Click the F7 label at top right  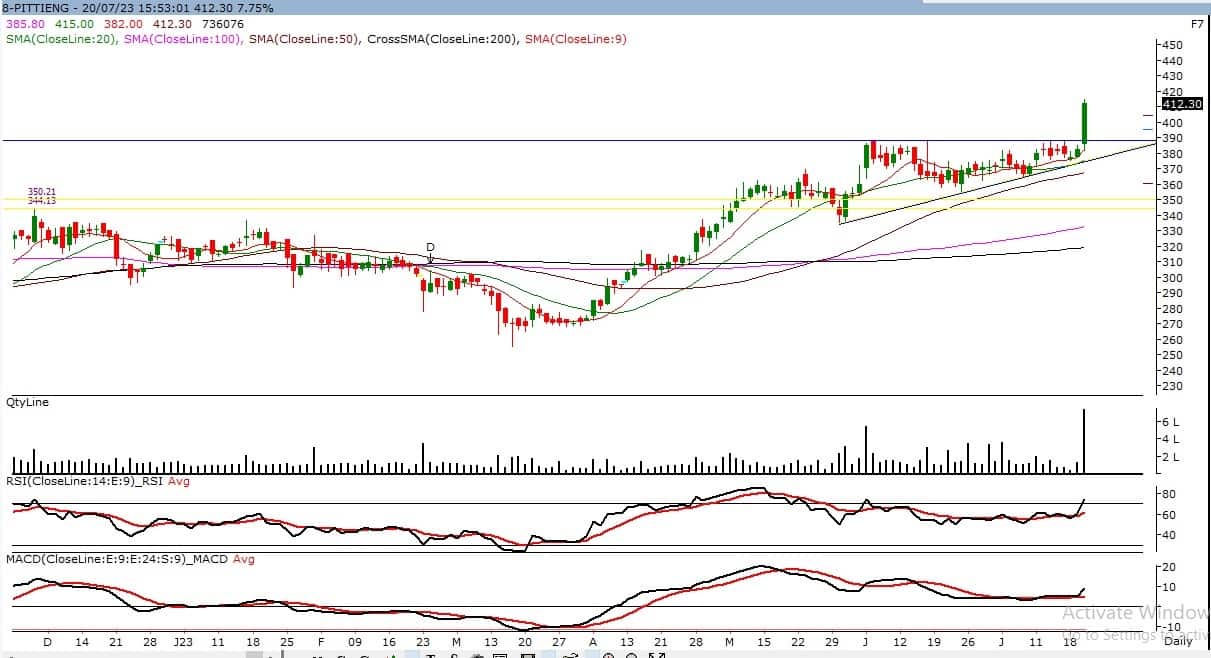1197,23
